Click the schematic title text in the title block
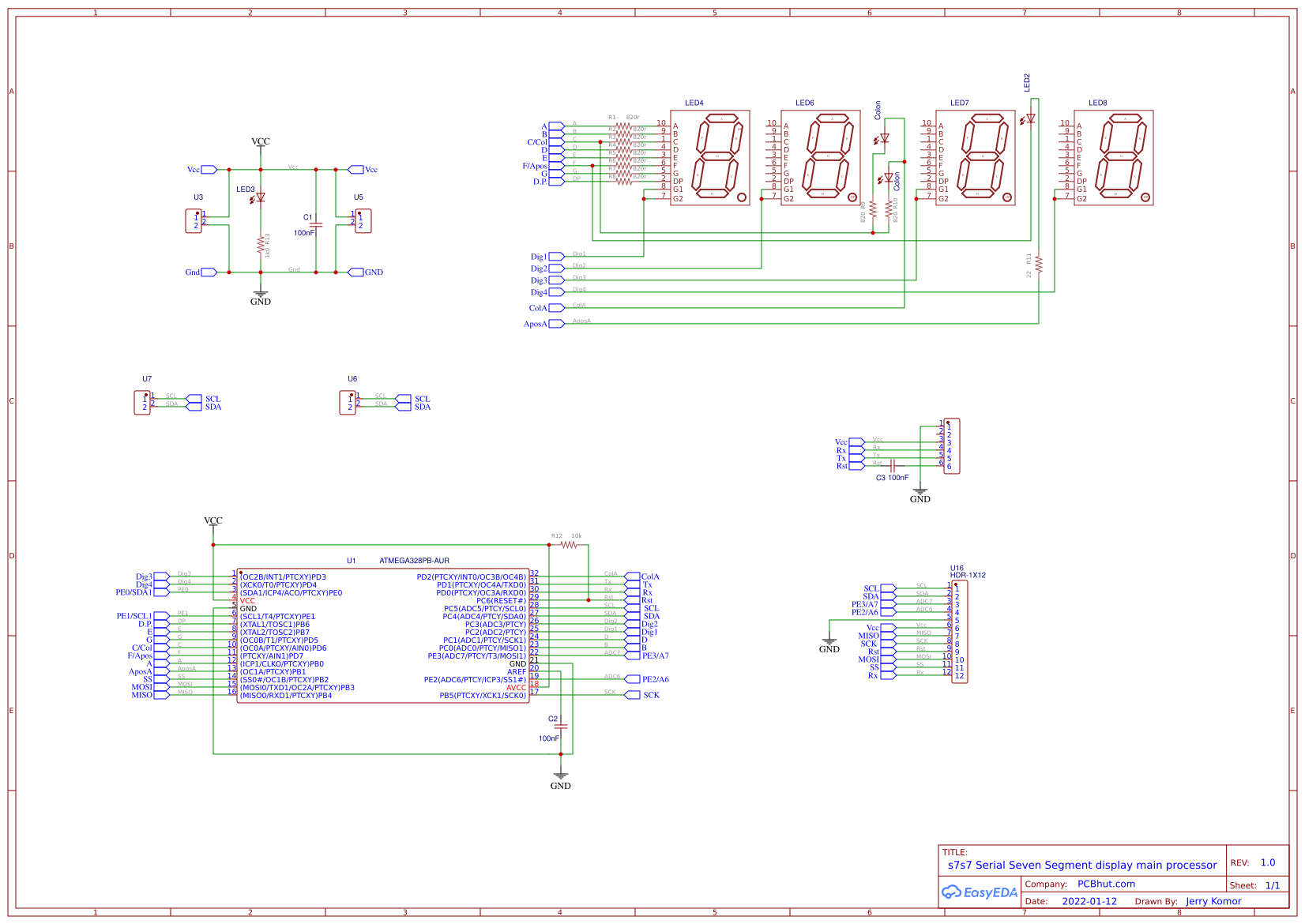 coord(1082,864)
